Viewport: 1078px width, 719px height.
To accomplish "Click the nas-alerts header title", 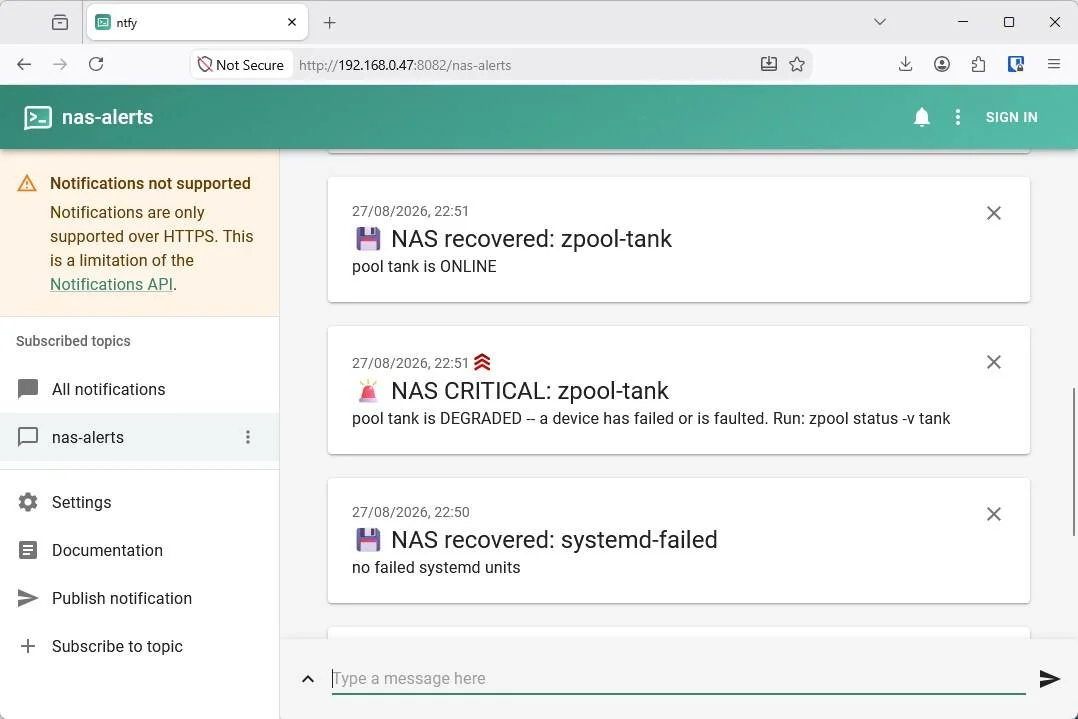I will tap(107, 118).
